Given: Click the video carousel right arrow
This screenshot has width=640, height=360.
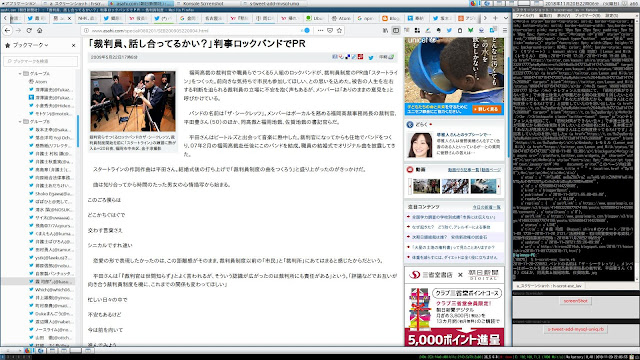Looking at the screenshot, I should pyautogui.click(x=499, y=187).
